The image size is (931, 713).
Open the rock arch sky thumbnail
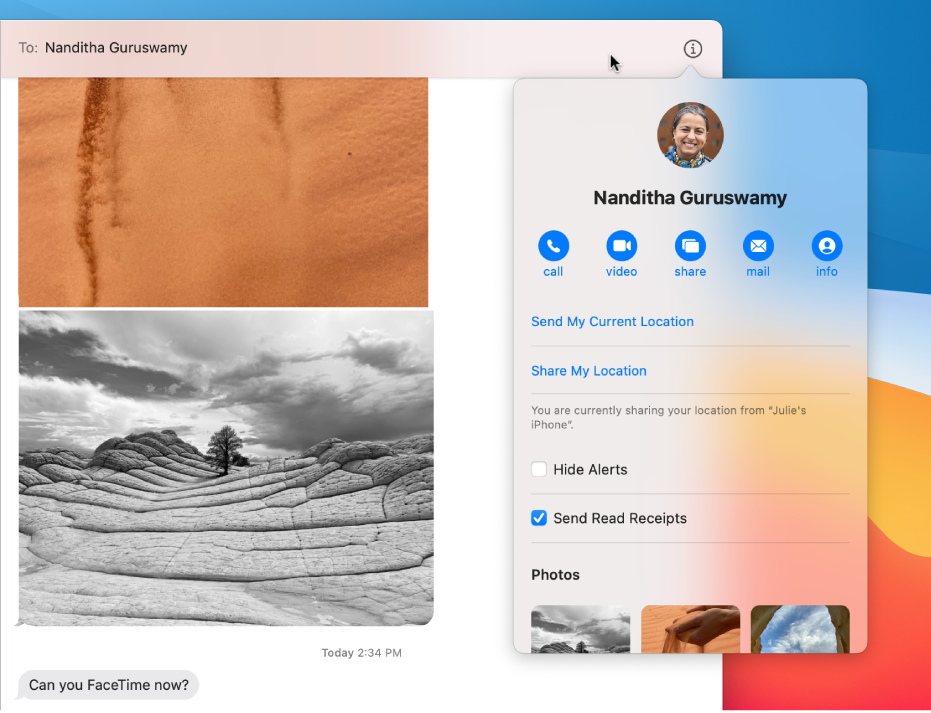click(x=800, y=629)
